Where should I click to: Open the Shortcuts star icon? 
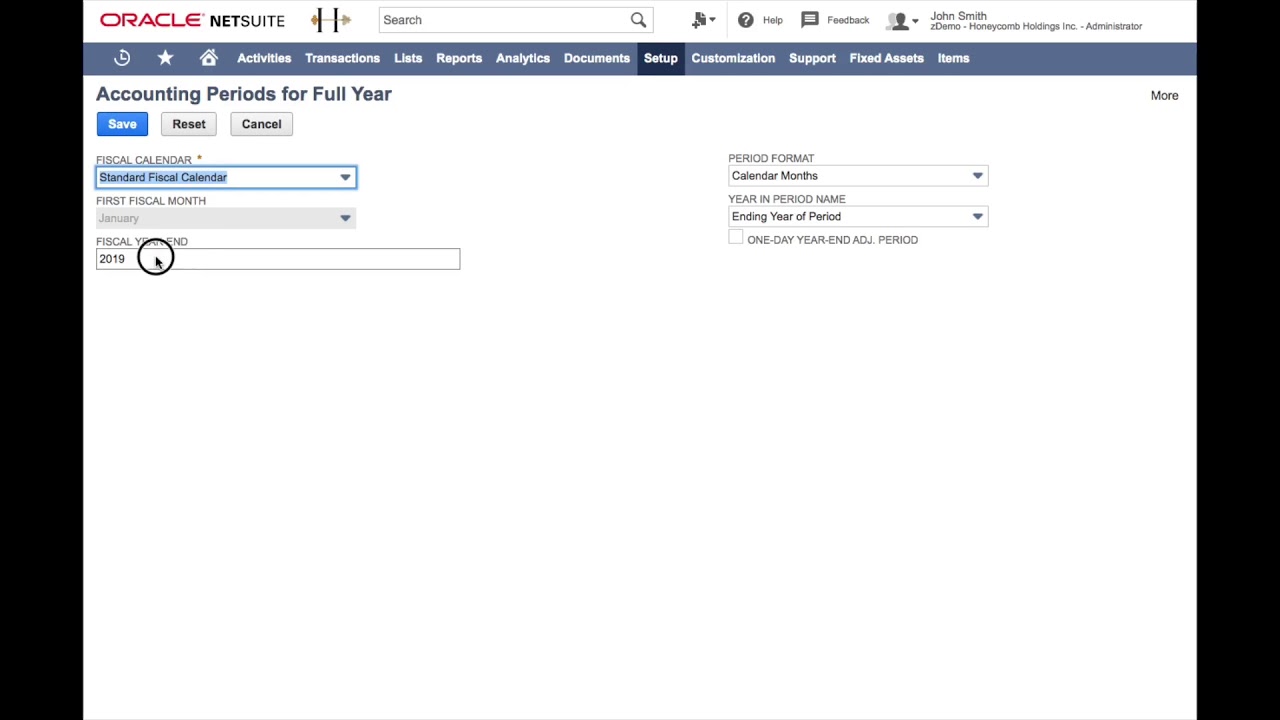point(165,58)
